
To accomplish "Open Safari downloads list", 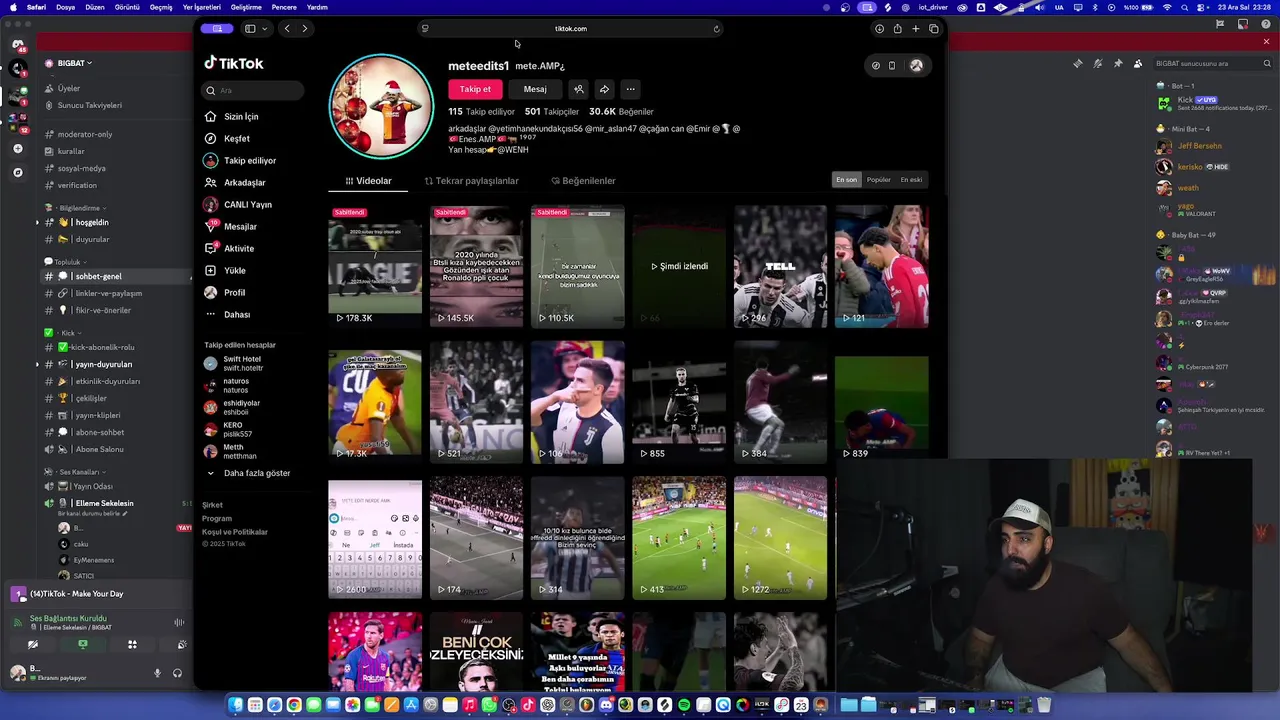I will [x=879, y=29].
